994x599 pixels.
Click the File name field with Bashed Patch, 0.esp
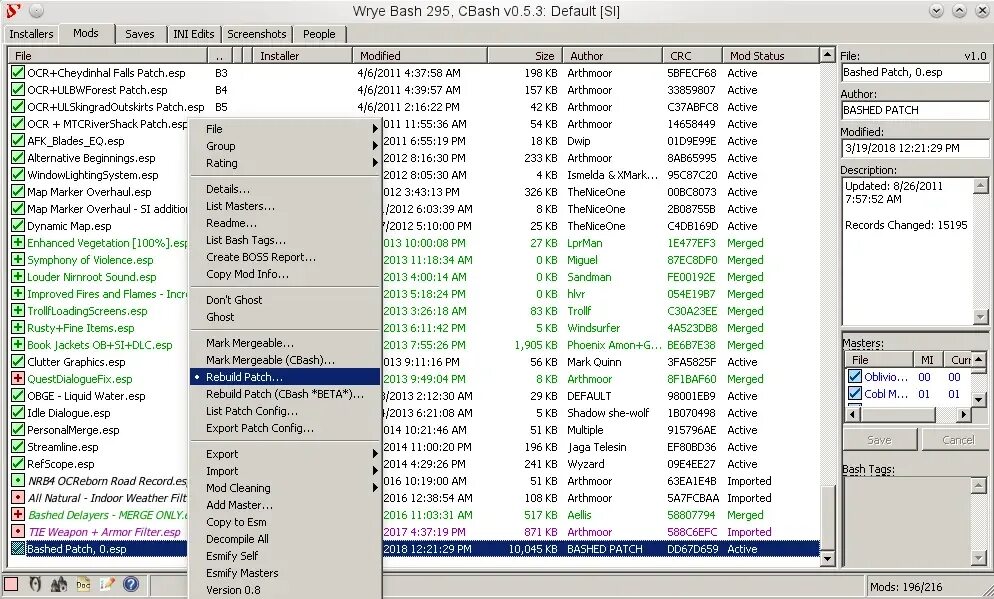click(915, 72)
